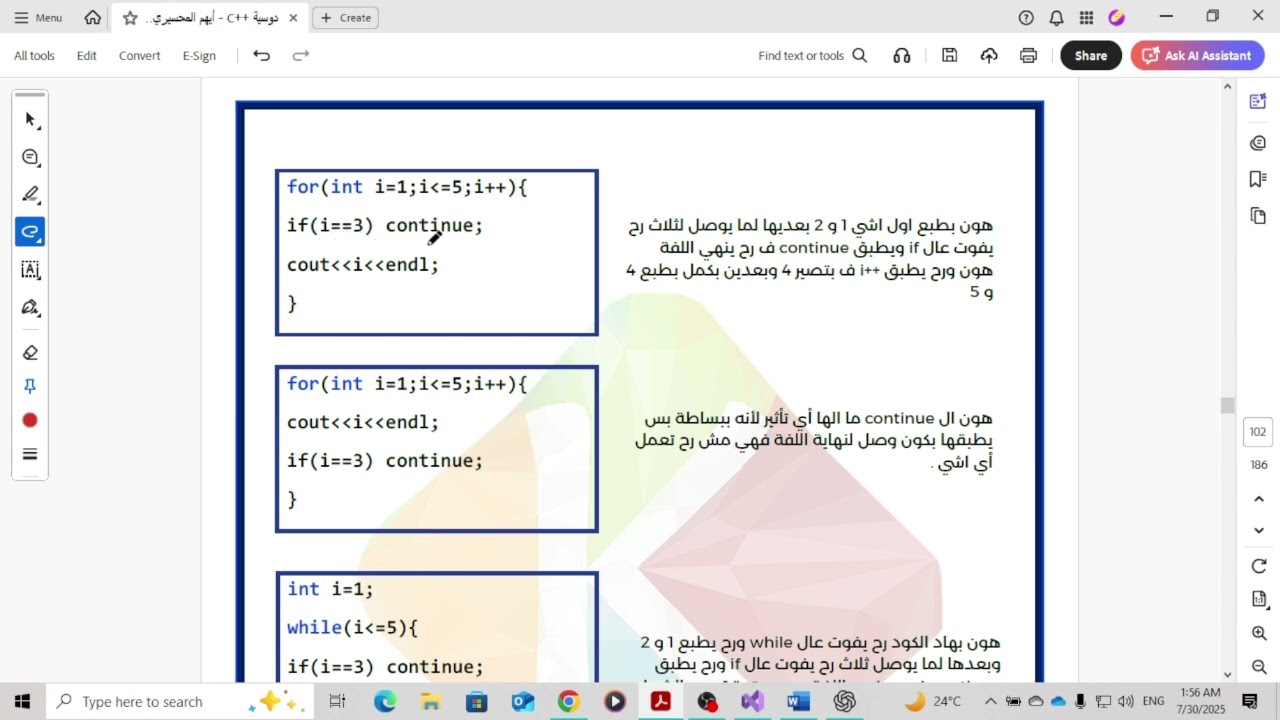The width and height of the screenshot is (1280, 720).
Task: Open the comments side panel
Action: pos(1258,143)
